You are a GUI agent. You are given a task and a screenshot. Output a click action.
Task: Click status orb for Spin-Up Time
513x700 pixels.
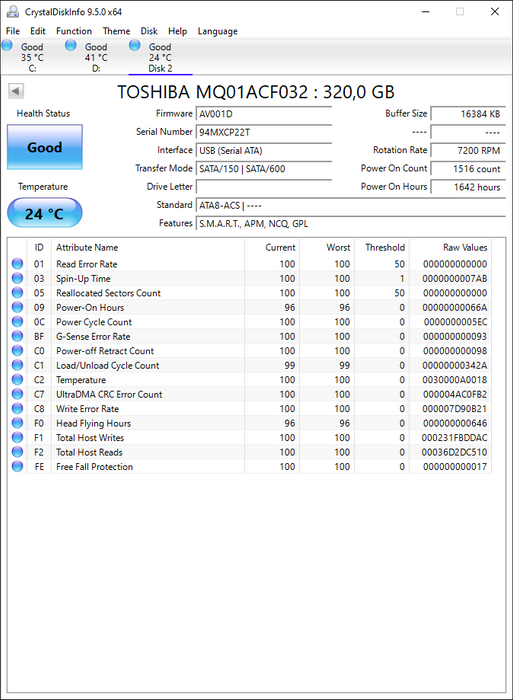pyautogui.click(x=17, y=279)
